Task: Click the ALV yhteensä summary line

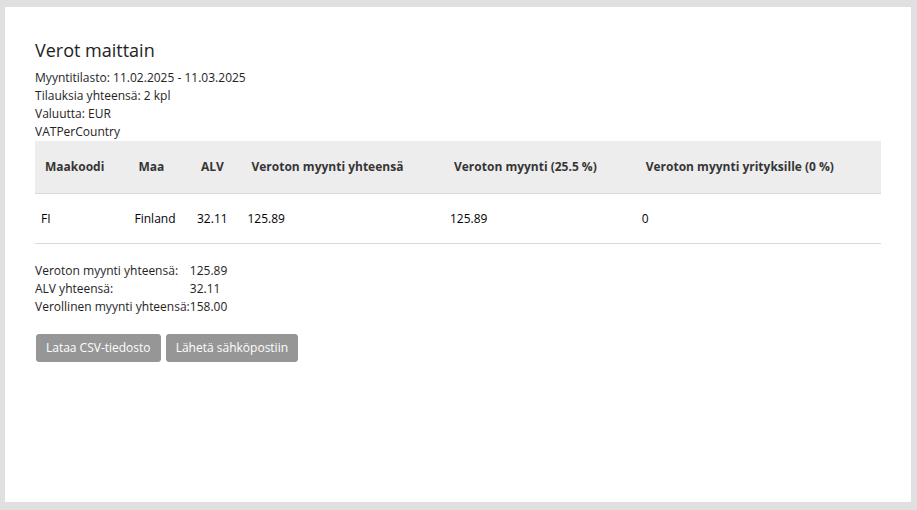Action: (127, 289)
